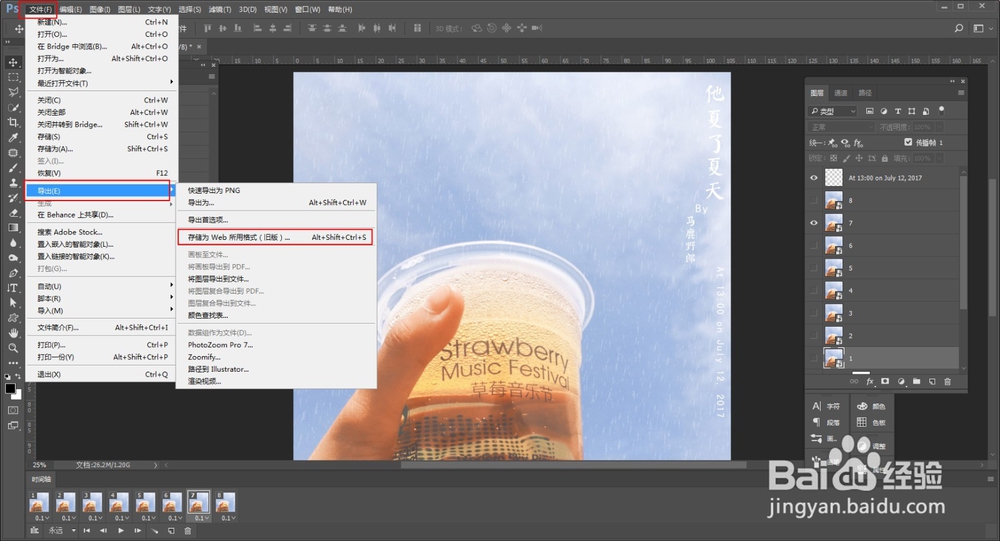The height and width of the screenshot is (541, 1000).
Task: Open the 类型 layer filter dropdown
Action: [834, 111]
